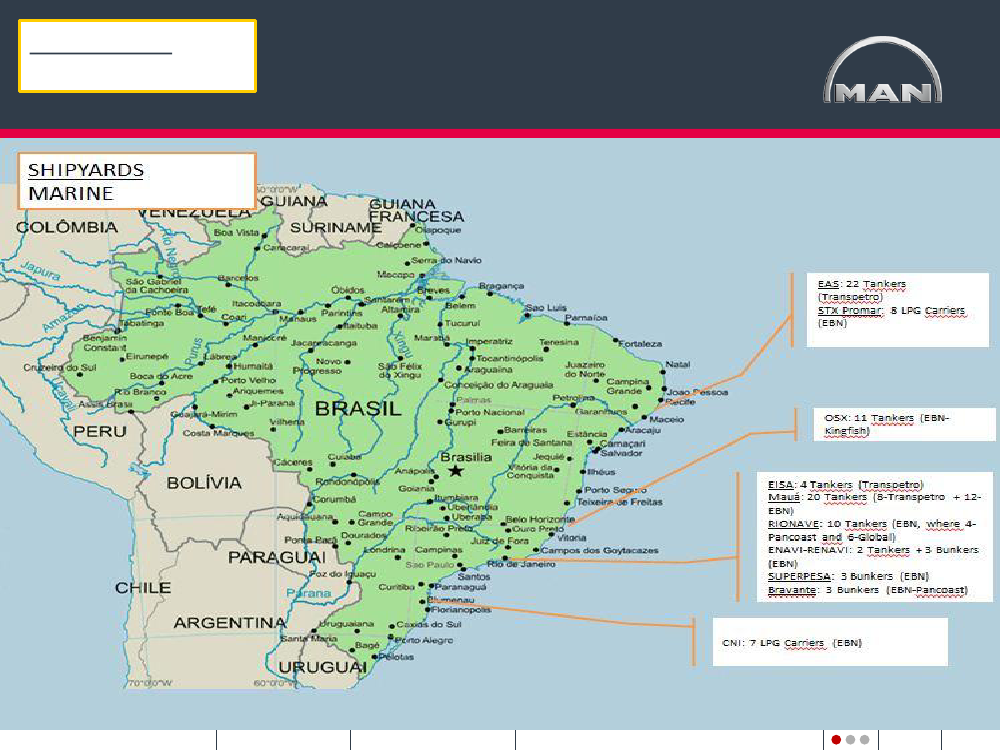Screen dimensions: 1000x750
Task: Click the large BRASIL label on map
Action: pos(358,409)
